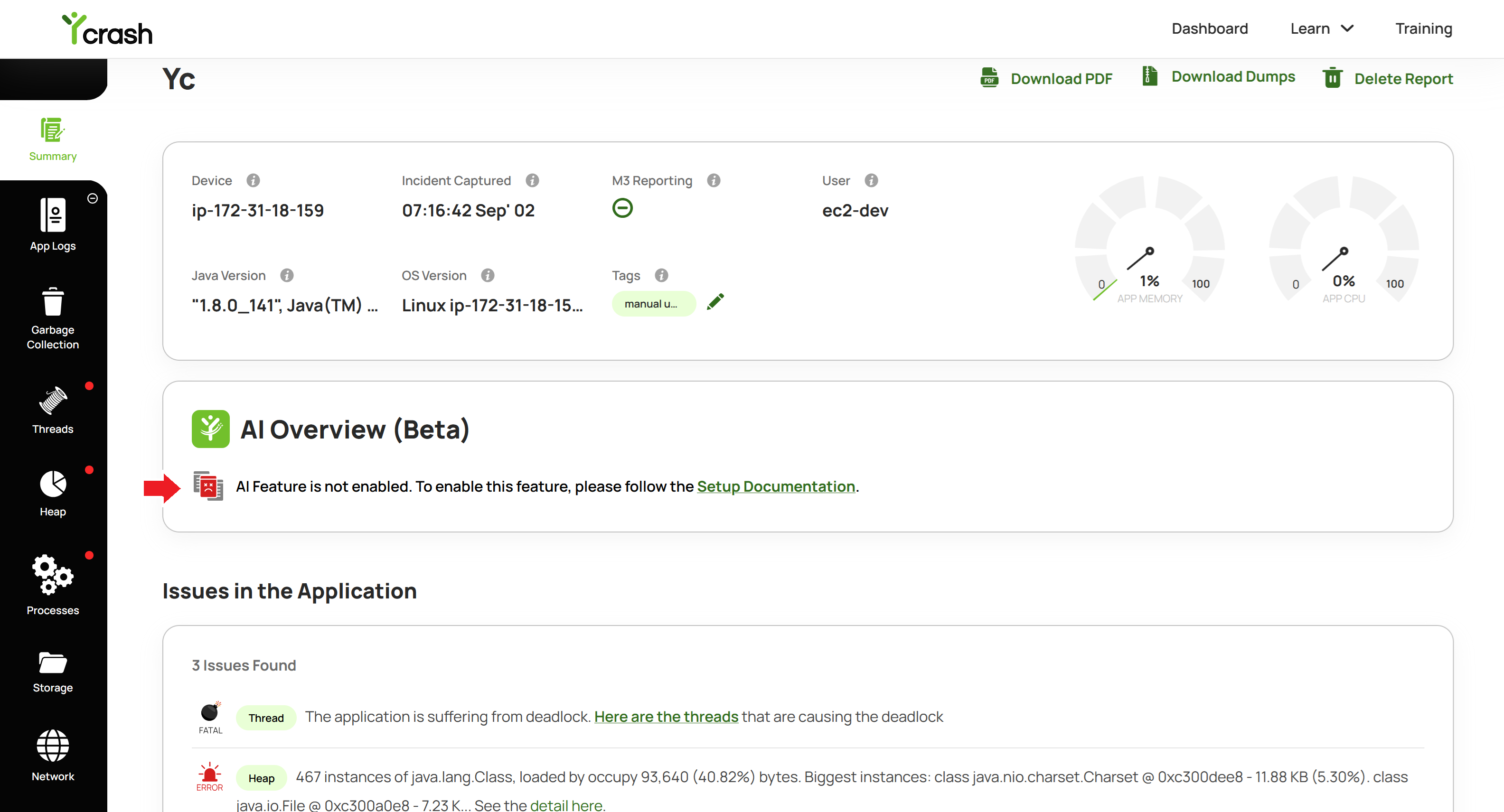Open the Dashboard menu item
This screenshot has width=1504, height=812.
tap(1209, 28)
